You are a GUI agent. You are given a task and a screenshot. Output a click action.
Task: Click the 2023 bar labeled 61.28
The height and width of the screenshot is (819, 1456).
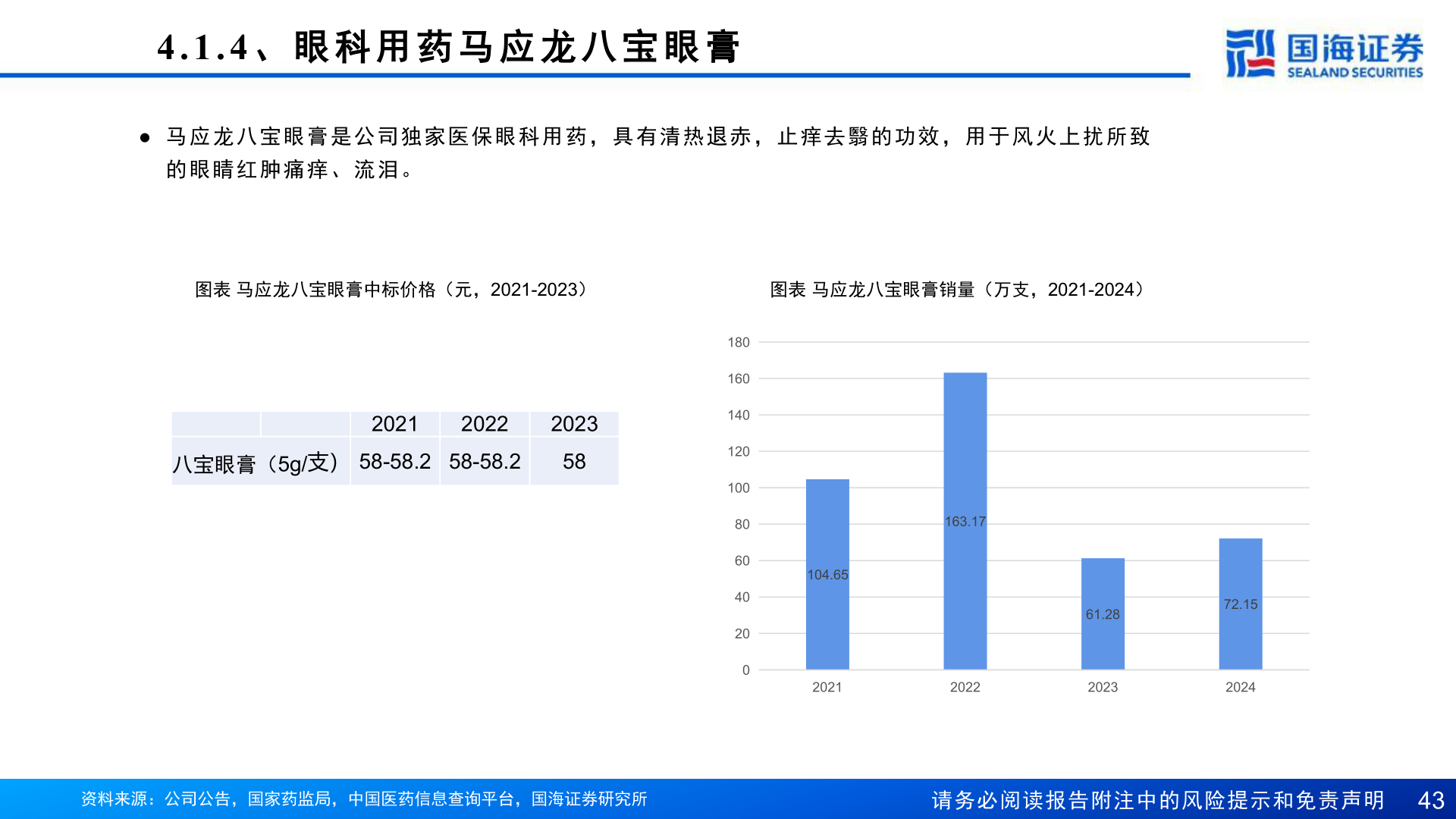(1102, 614)
